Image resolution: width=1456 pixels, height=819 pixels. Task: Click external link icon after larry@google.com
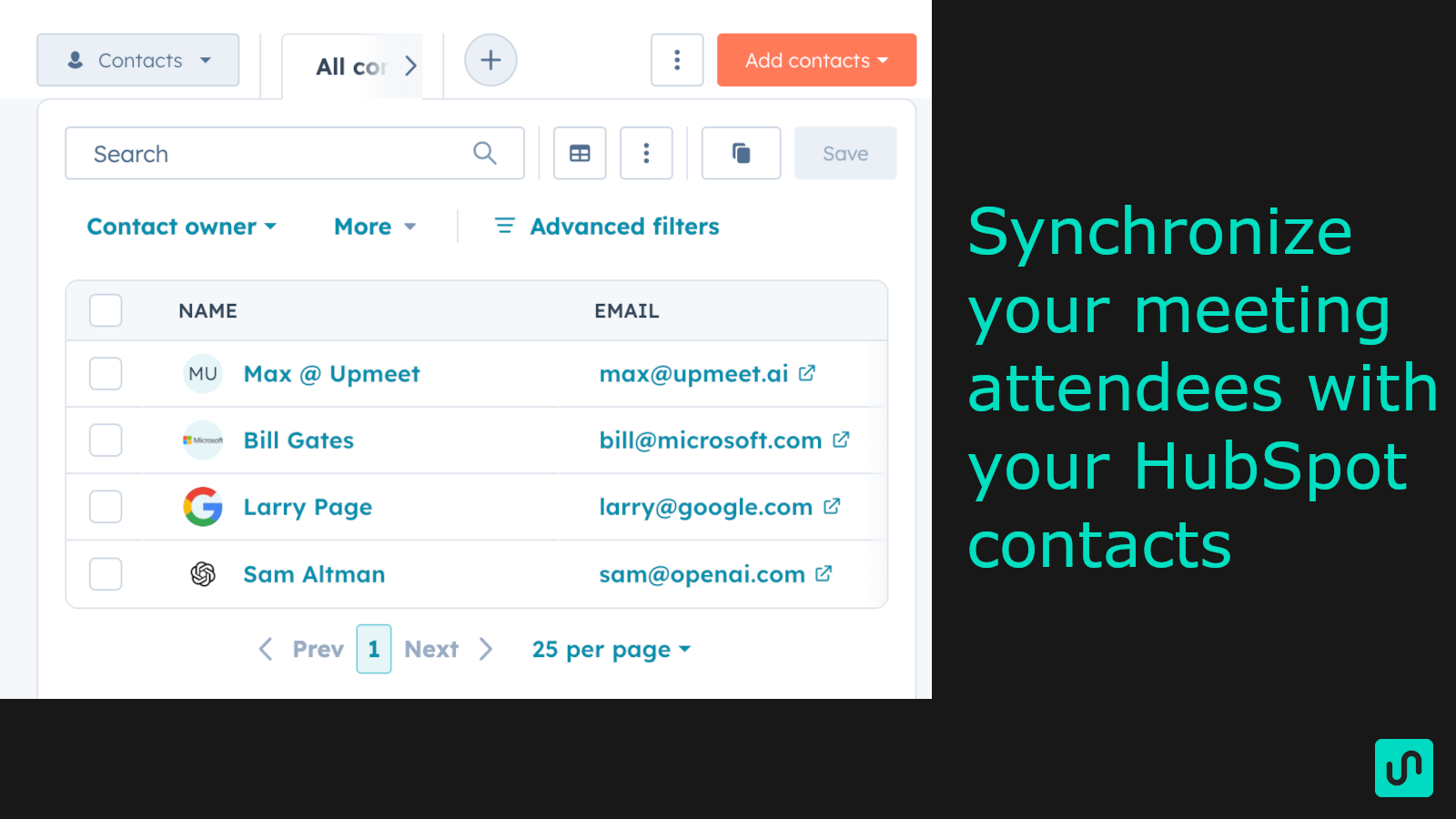832,506
